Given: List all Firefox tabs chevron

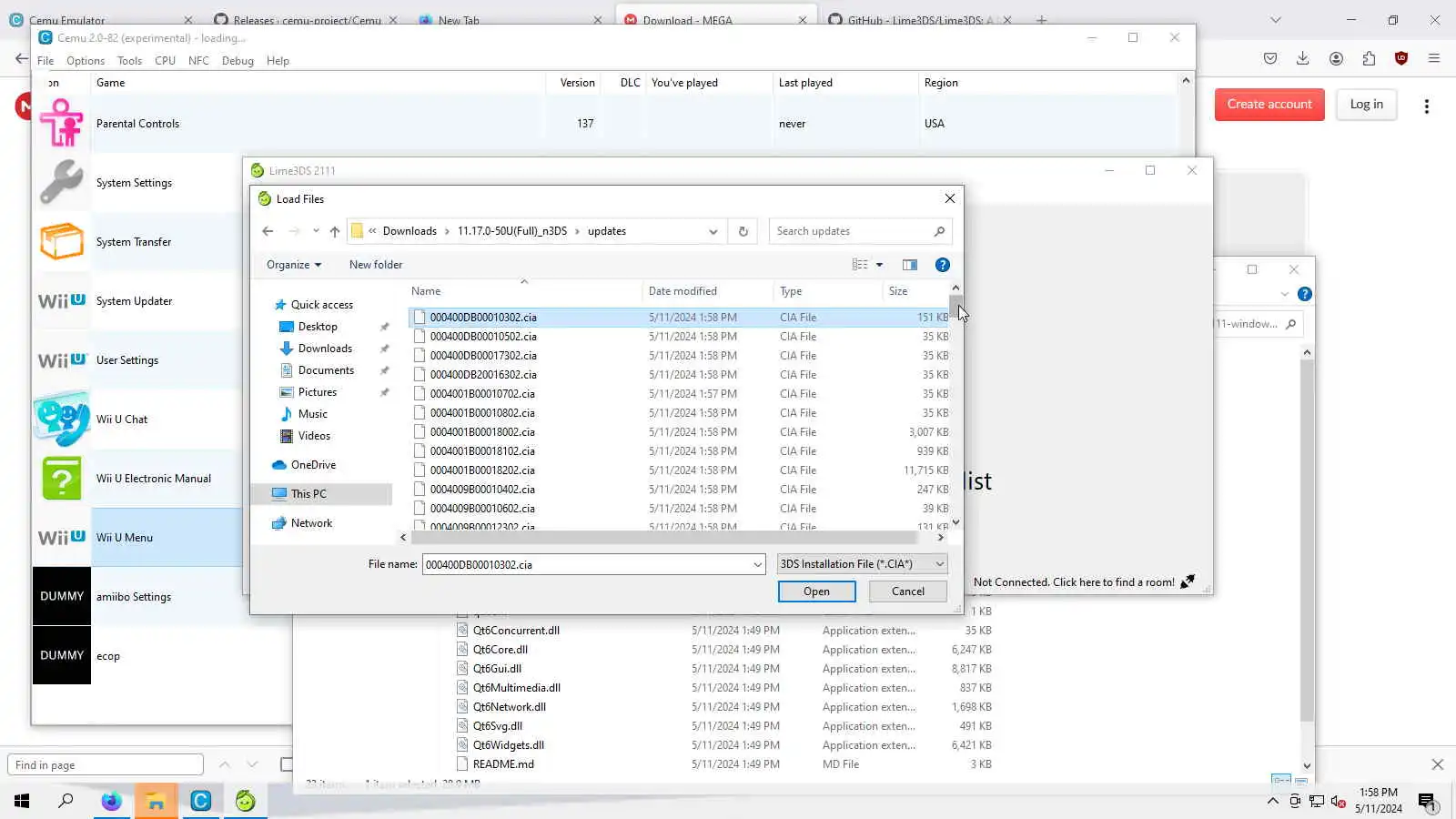Looking at the screenshot, I should 1276,20.
